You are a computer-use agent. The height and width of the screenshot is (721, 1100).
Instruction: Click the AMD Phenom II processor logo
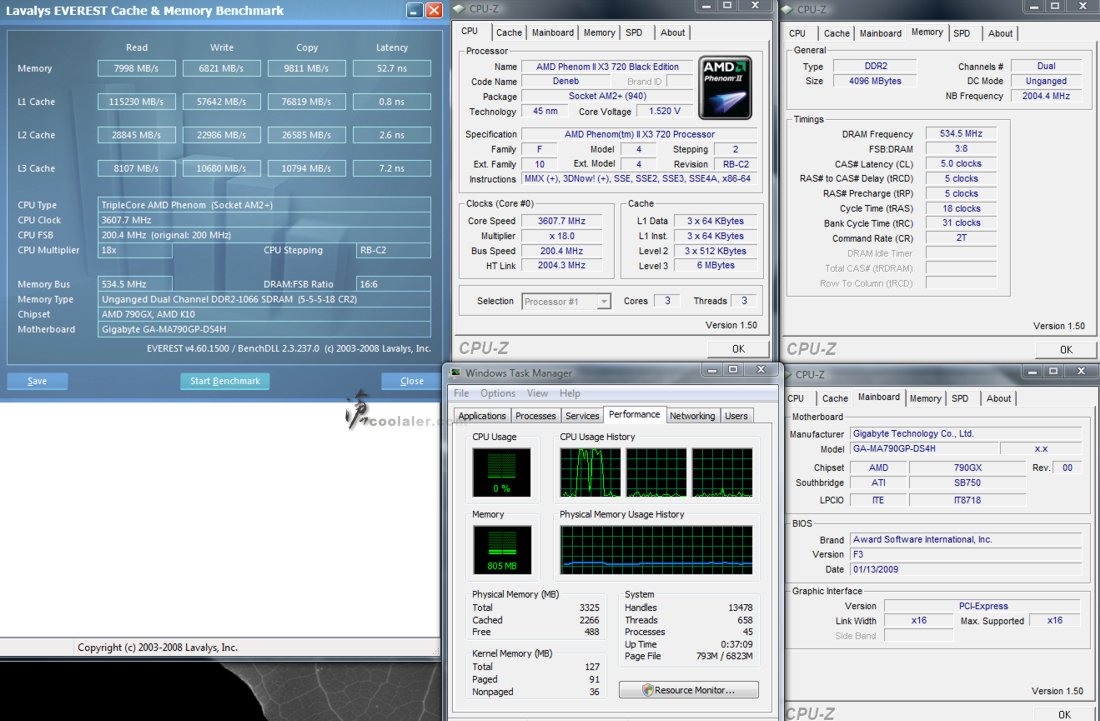coord(725,88)
